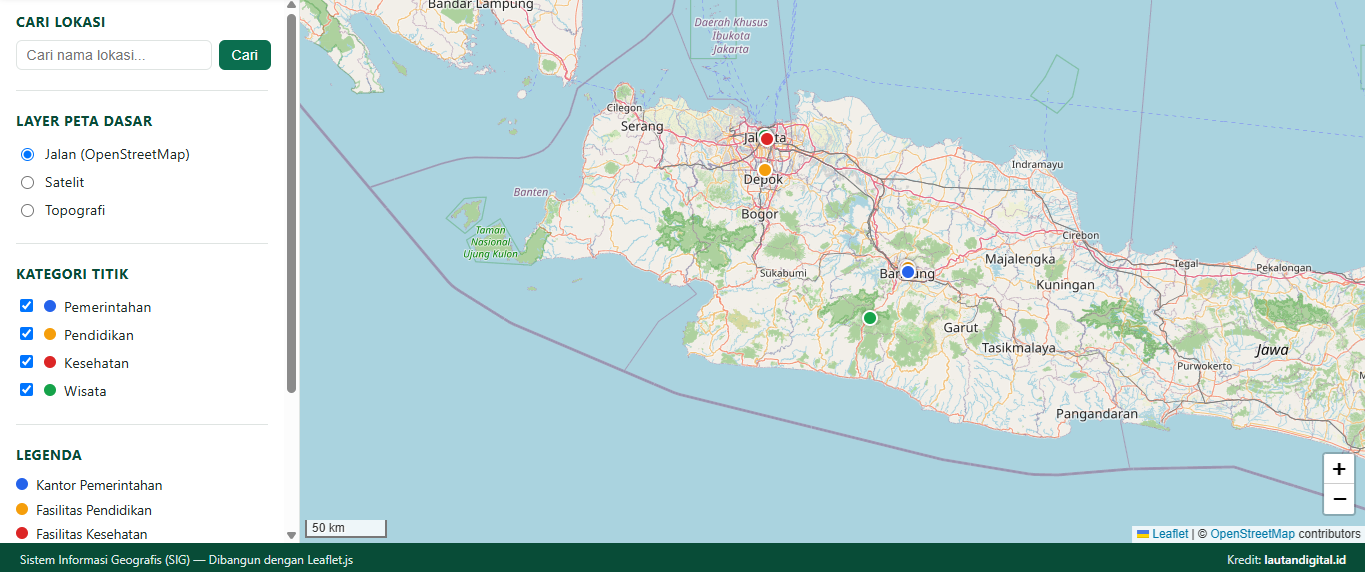Uncheck the Kesehatan category checkbox

point(27,362)
